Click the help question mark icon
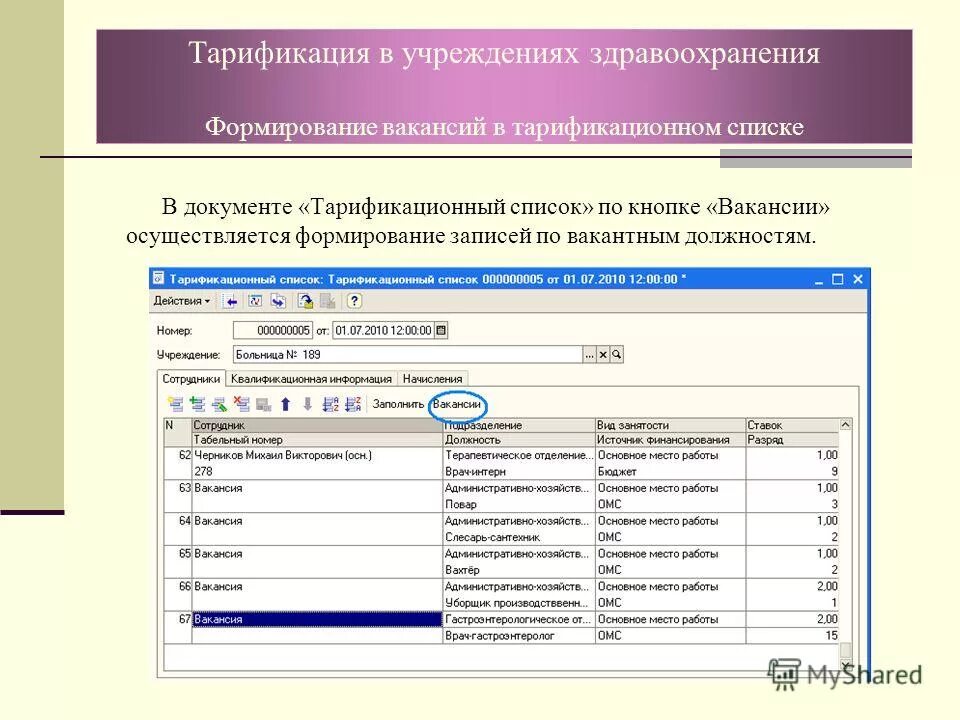This screenshot has width=960, height=720. click(353, 303)
